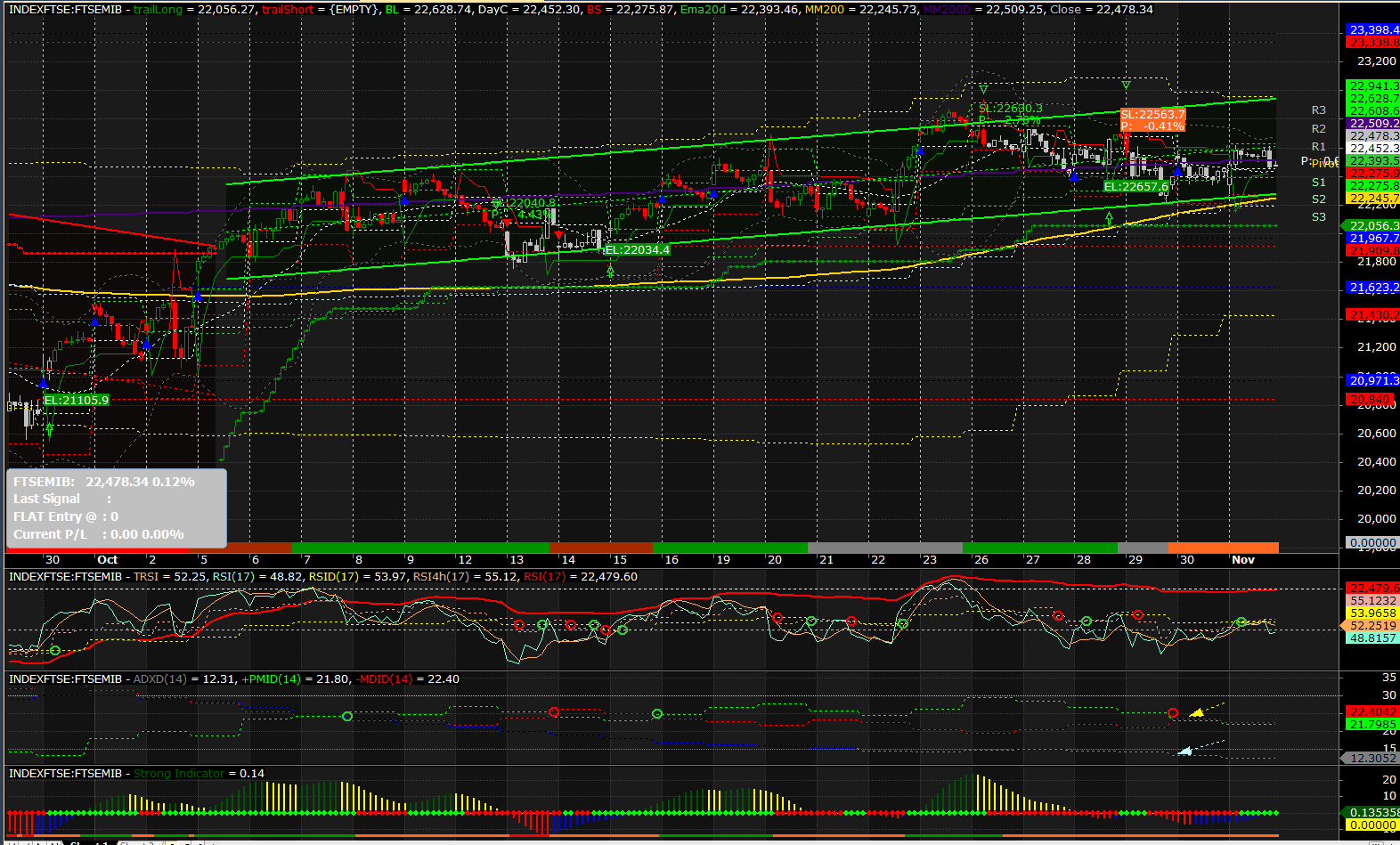Click the Nov month label on time axis
Screen dimensions: 1400x845
pos(1243,559)
